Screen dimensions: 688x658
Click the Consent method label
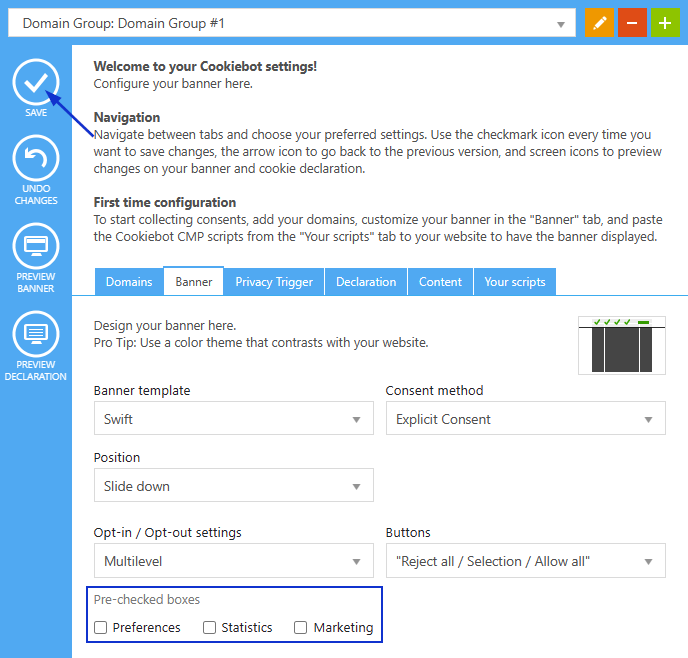434,390
